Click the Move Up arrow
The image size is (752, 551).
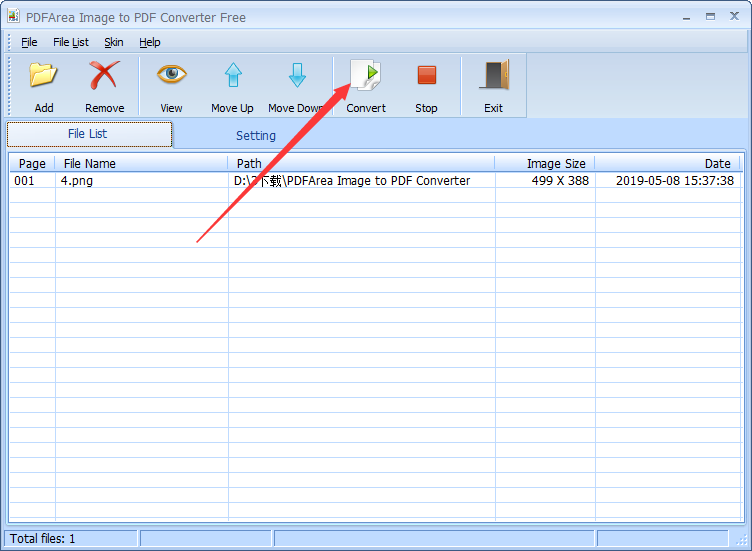pos(233,75)
